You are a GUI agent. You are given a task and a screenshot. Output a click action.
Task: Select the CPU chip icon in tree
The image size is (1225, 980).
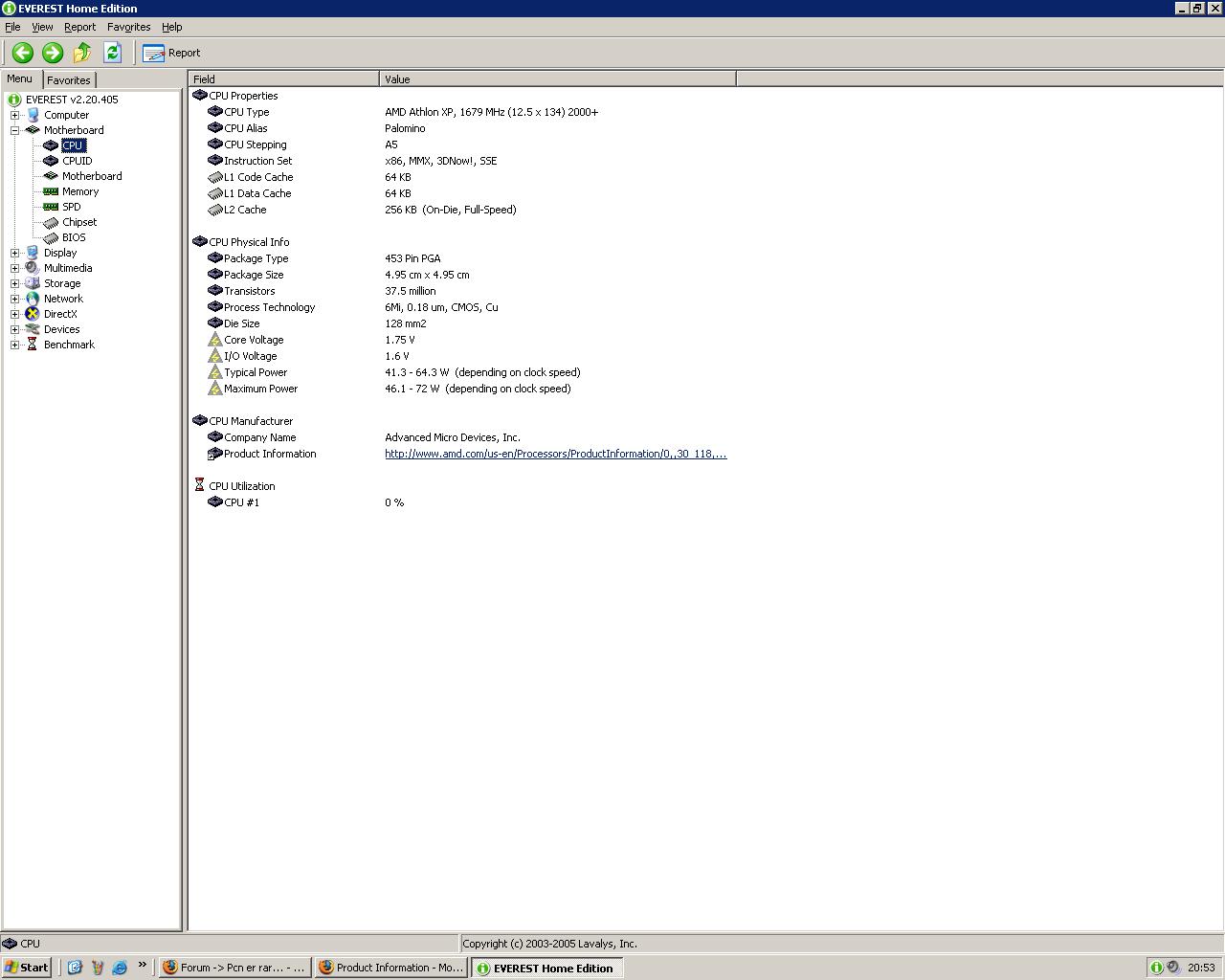51,145
